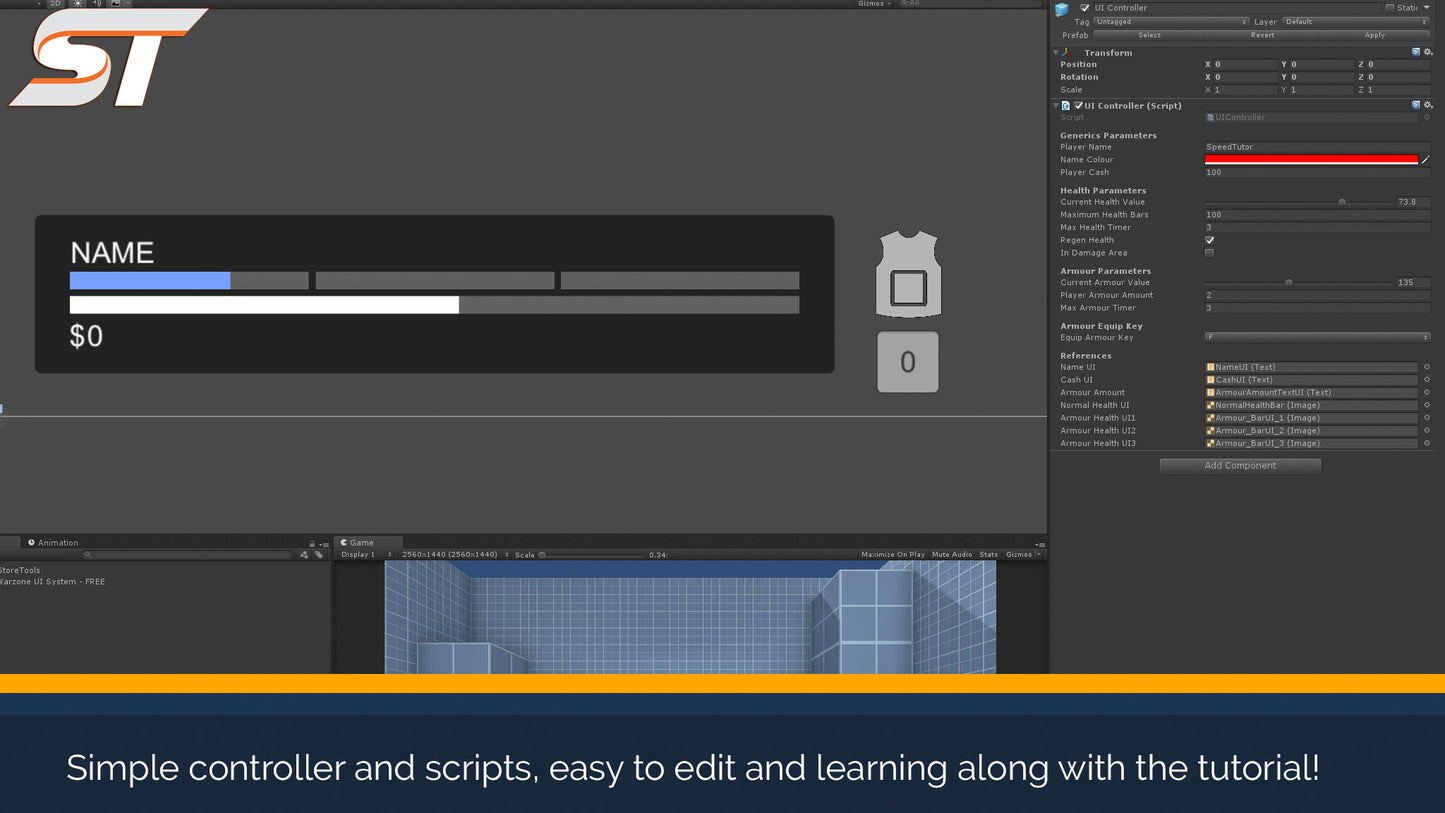Viewport: 1445px width, 813px height.
Task: Open UI Controller script gear menu
Action: tap(1428, 105)
